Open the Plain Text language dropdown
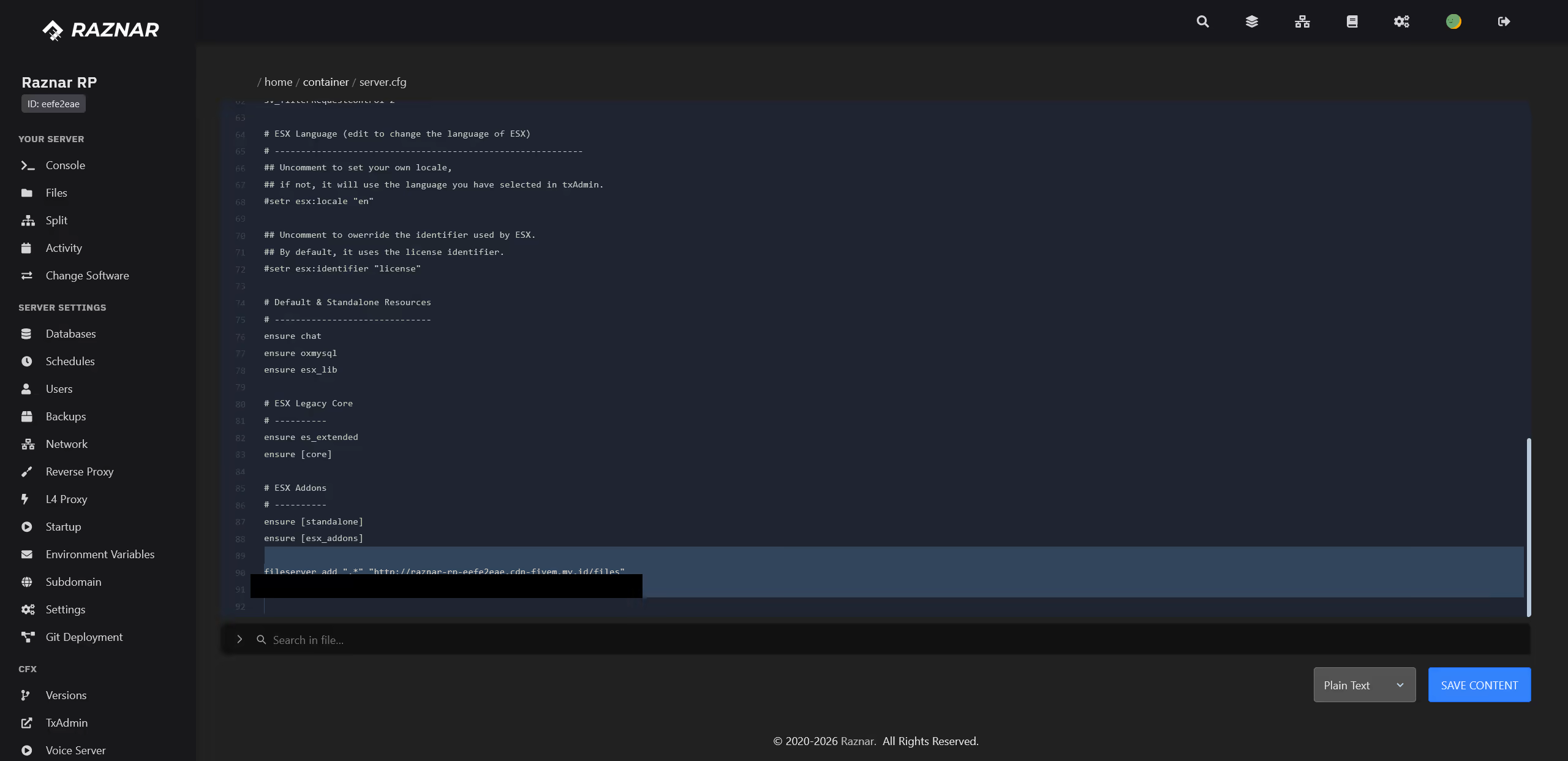This screenshot has width=1568, height=761. 1364,684
